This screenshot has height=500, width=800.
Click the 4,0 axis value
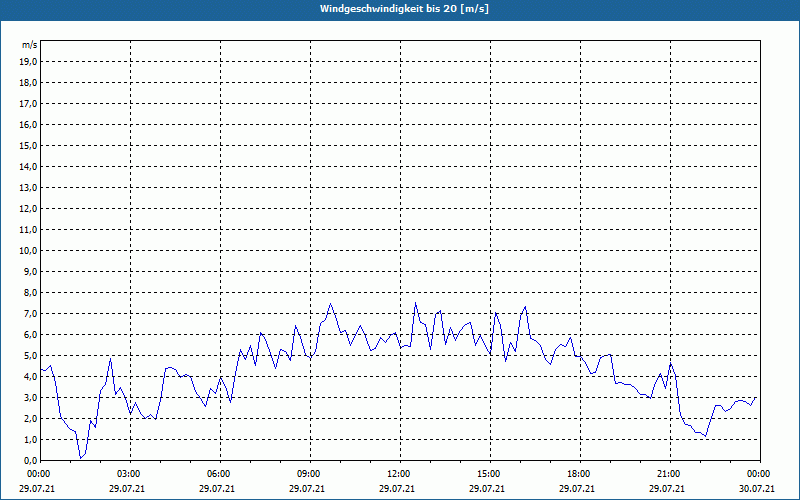pos(30,377)
